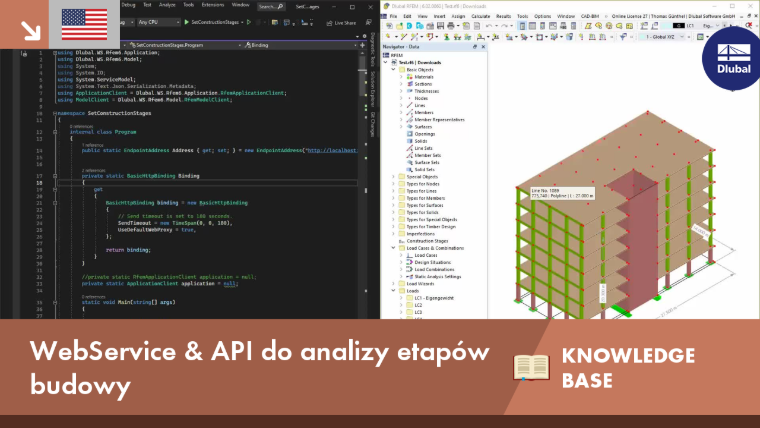Click the Visual Studio Search box
760x428 pixels.
point(270,6)
